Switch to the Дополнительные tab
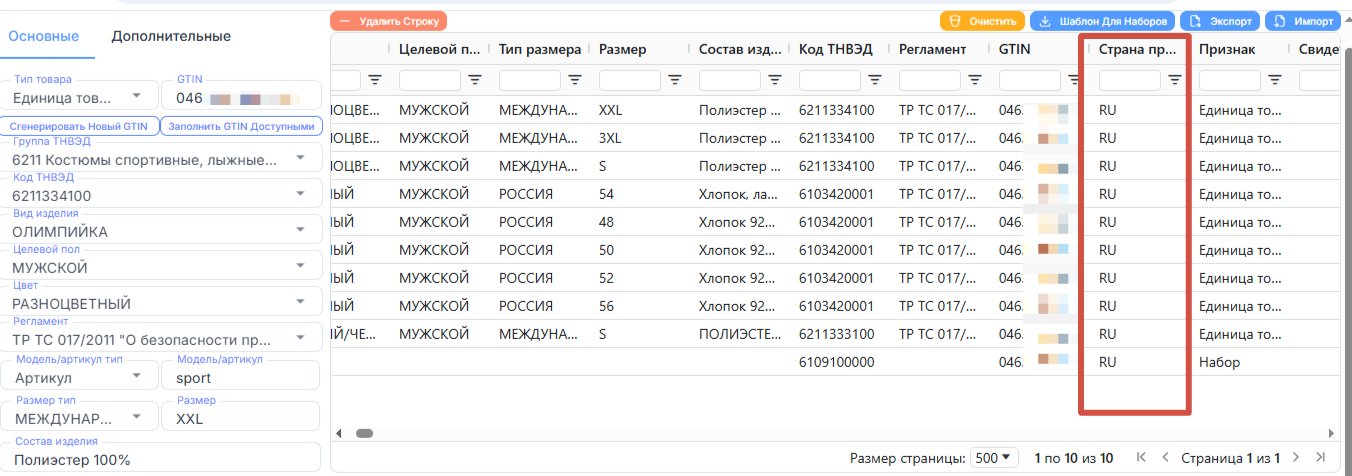1352x476 pixels. [171, 36]
